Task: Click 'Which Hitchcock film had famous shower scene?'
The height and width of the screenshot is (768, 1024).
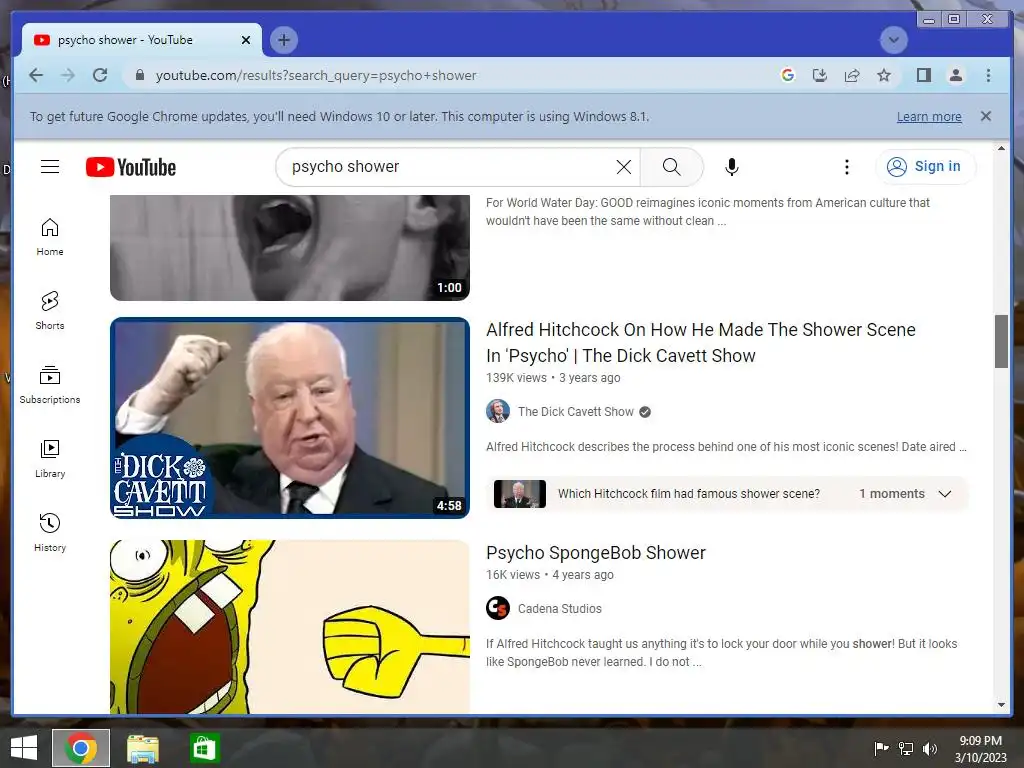Action: pos(688,494)
